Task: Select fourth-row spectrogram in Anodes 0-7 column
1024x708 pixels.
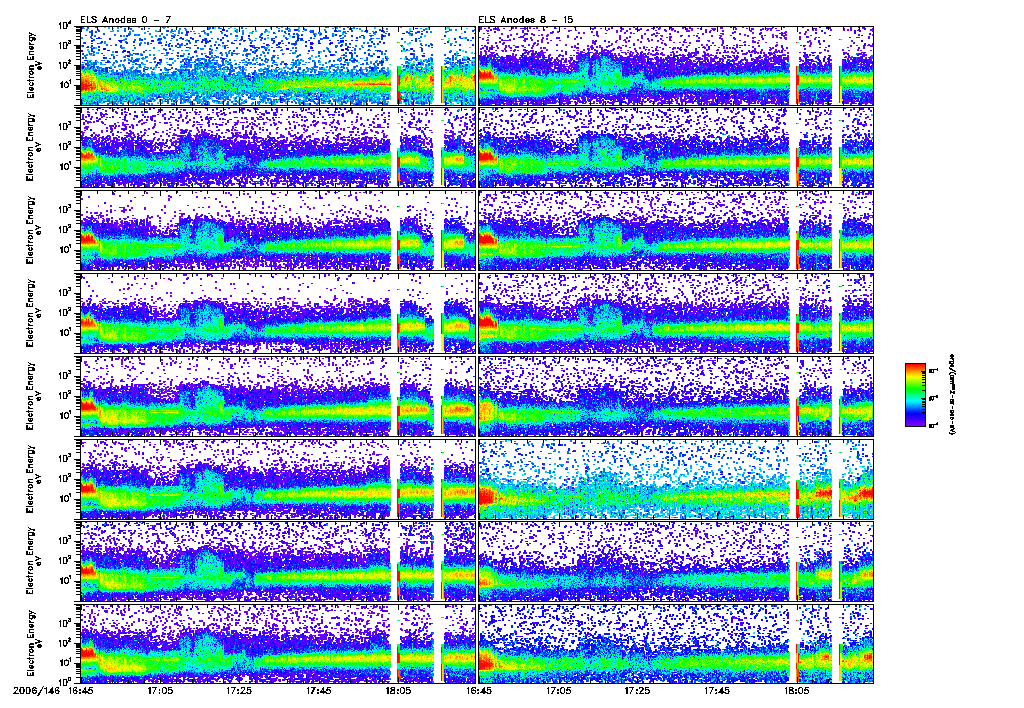Action: coord(278,313)
